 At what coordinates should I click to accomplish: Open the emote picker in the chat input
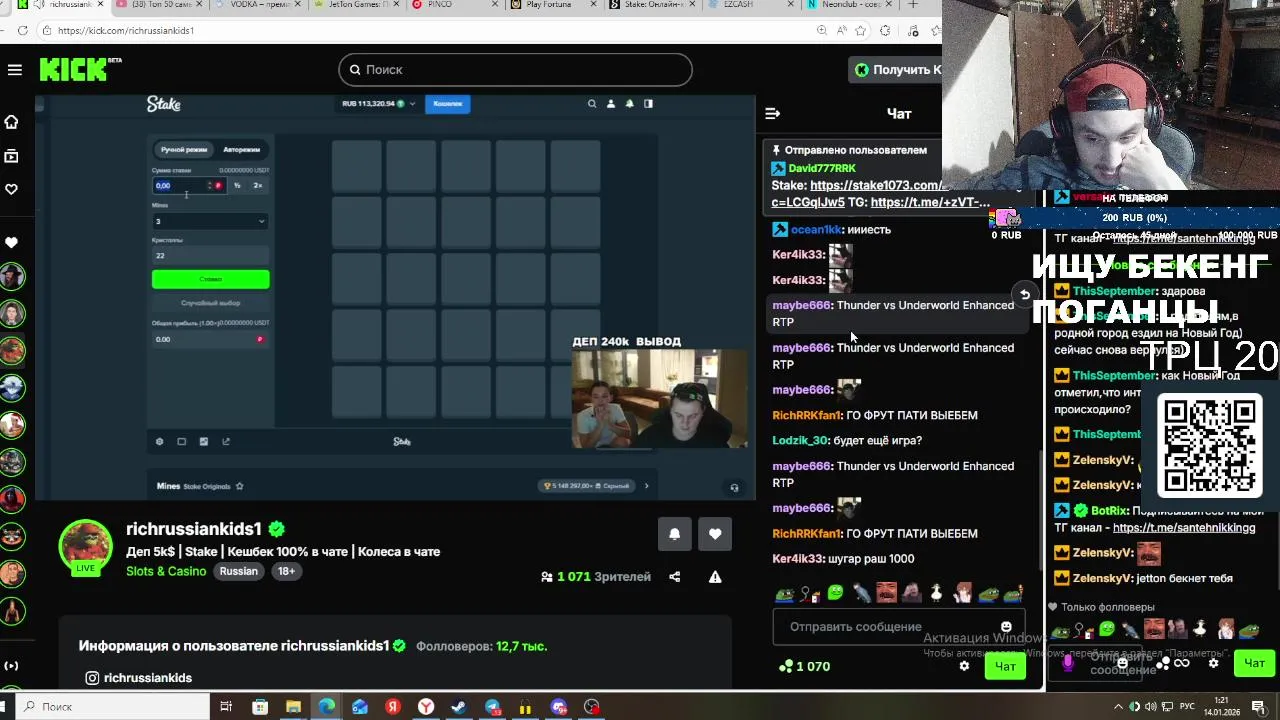click(x=1006, y=627)
